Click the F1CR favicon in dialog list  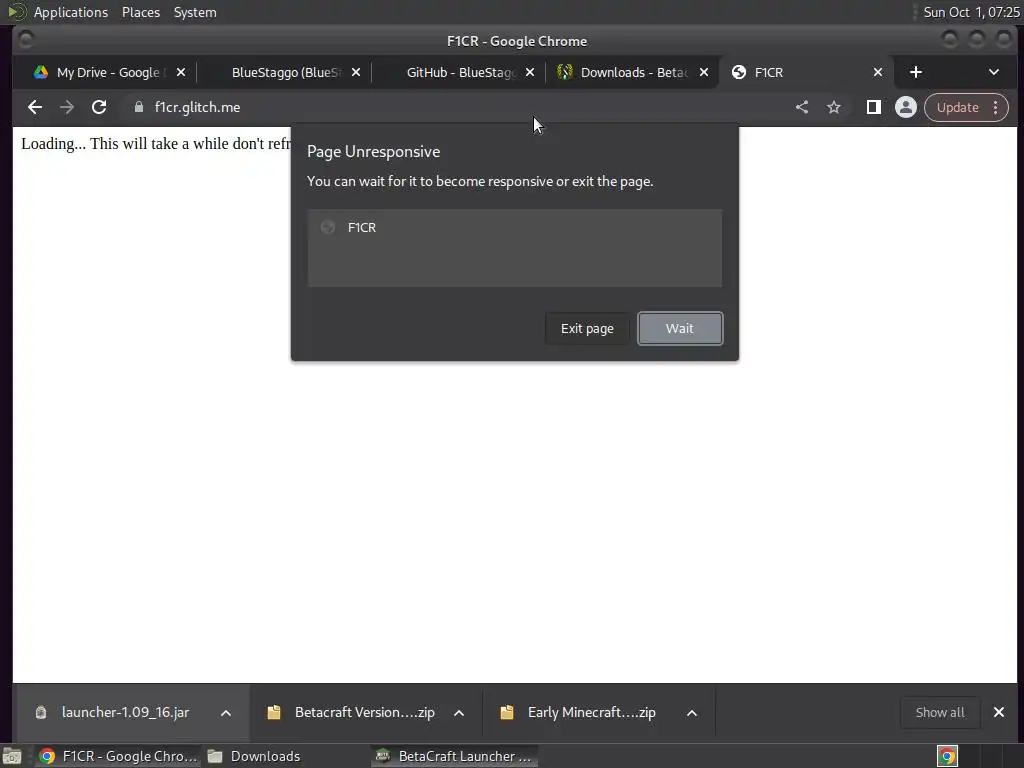click(x=328, y=227)
